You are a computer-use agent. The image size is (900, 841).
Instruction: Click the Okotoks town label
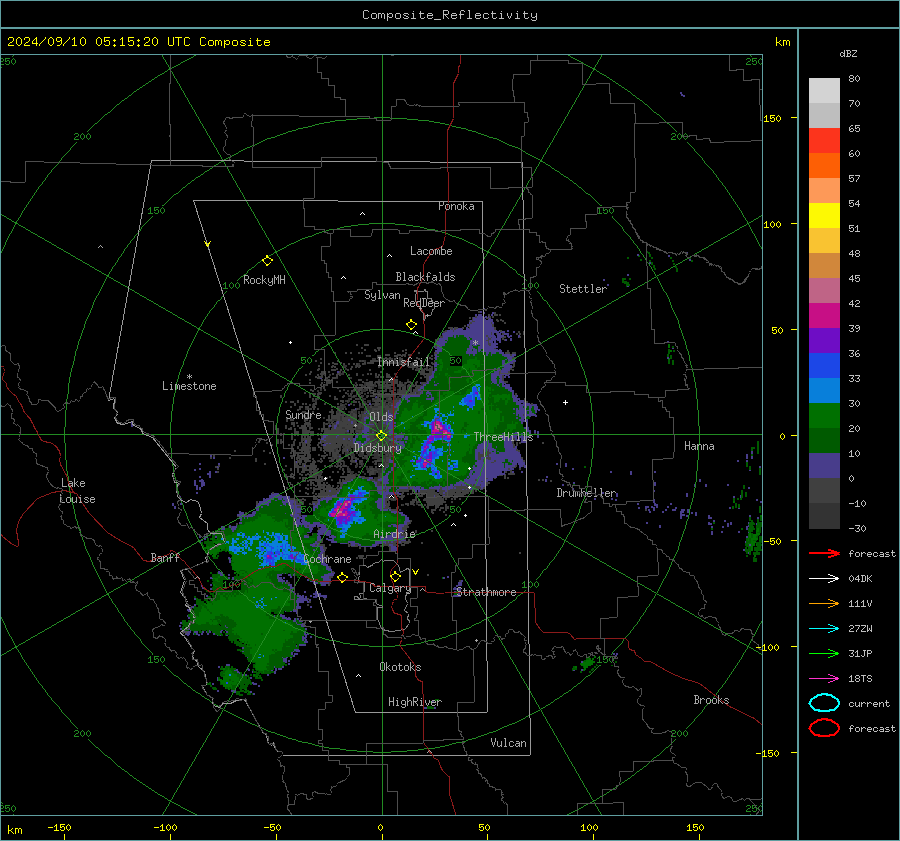click(400, 667)
